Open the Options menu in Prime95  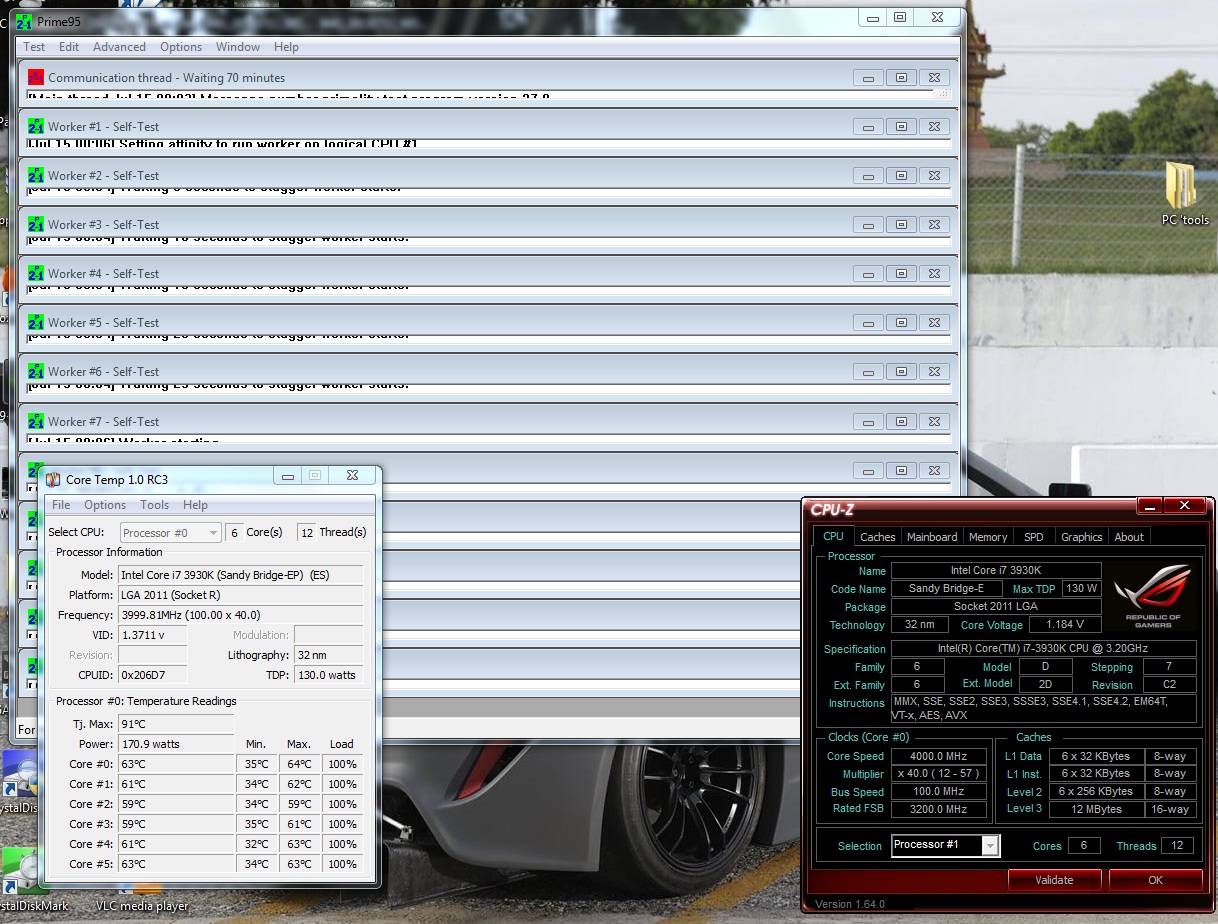point(181,47)
